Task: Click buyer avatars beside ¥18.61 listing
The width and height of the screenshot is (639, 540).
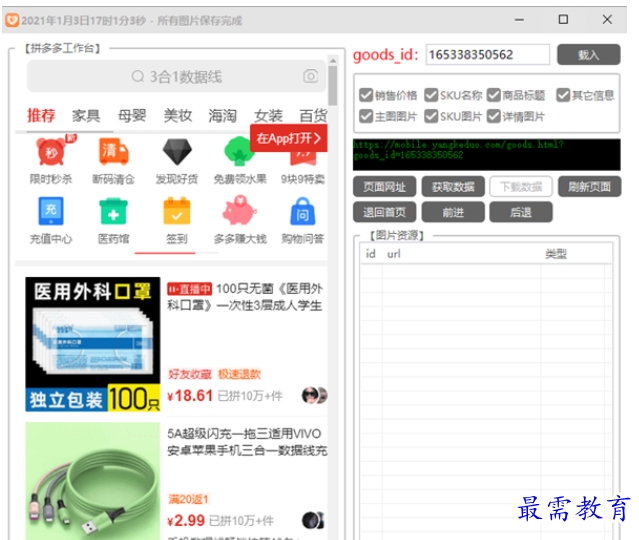Action: 315,395
